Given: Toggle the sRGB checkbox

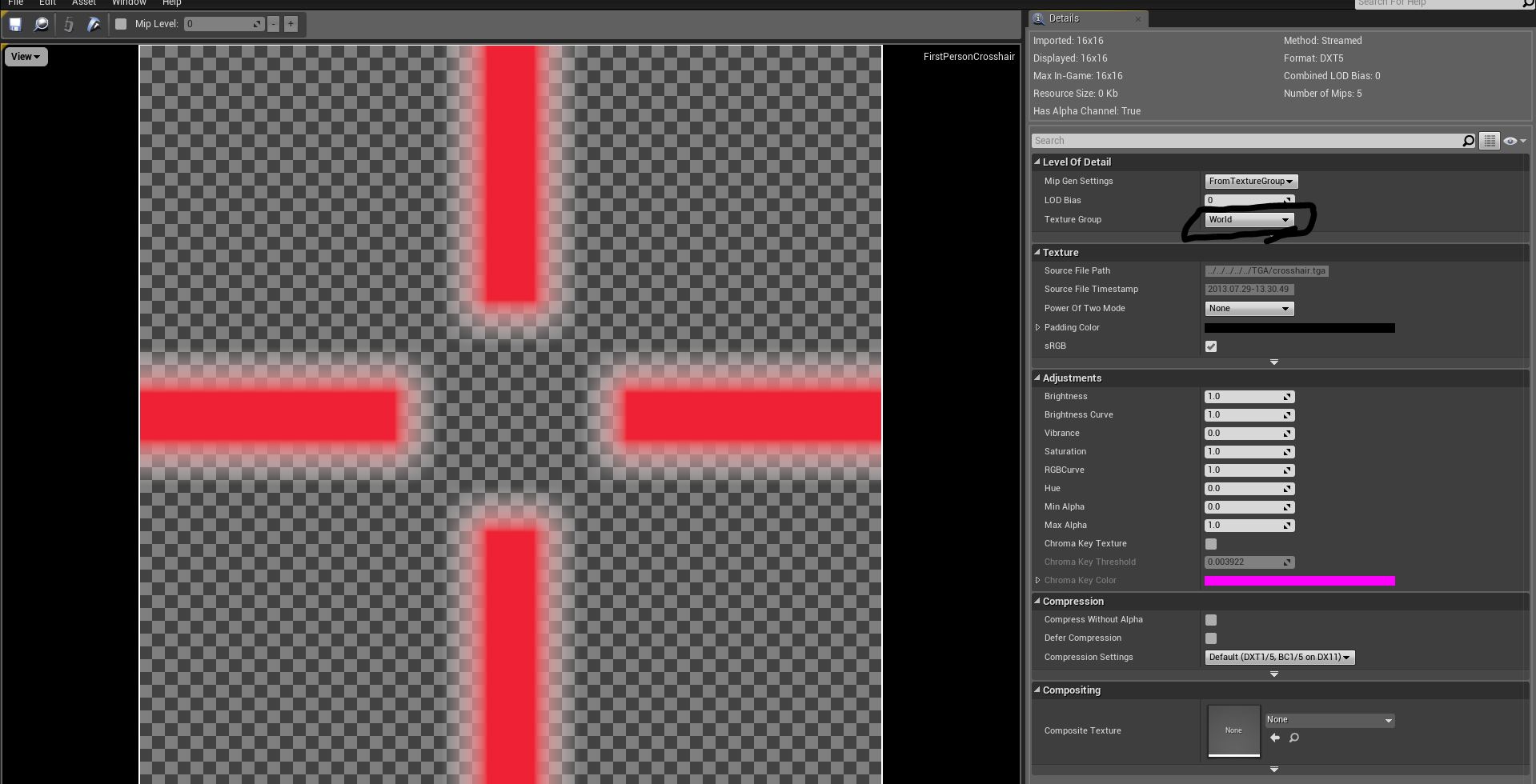Looking at the screenshot, I should pos(1211,346).
